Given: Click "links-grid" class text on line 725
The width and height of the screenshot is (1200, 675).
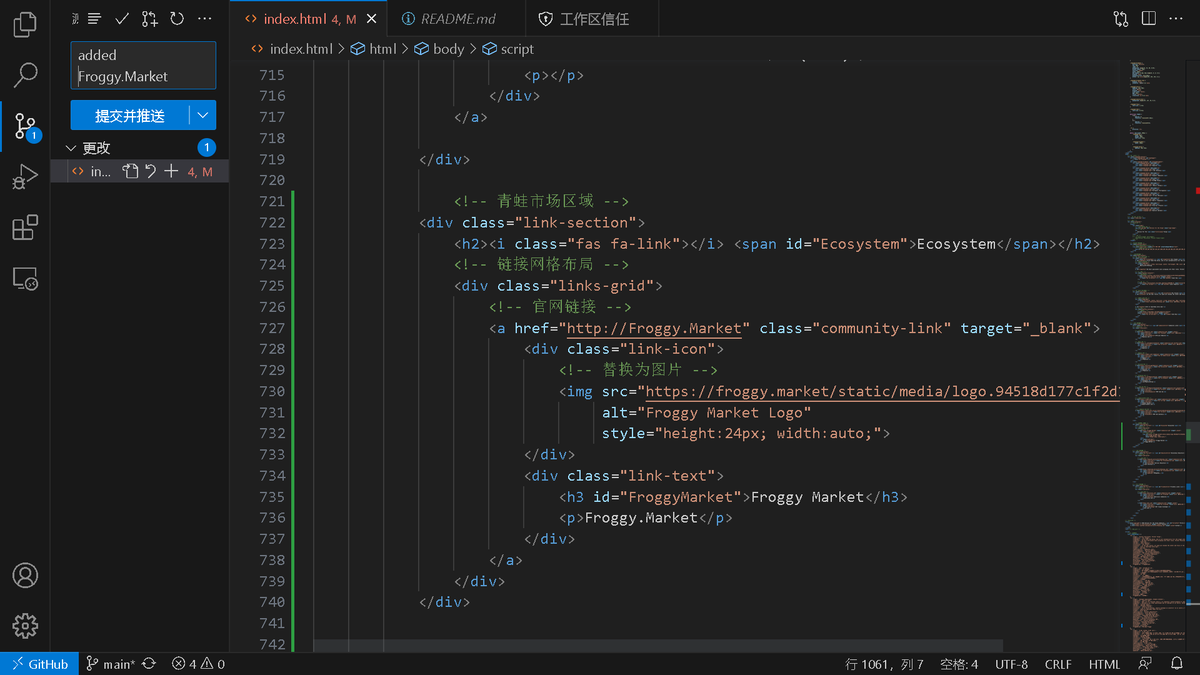Looking at the screenshot, I should (600, 286).
